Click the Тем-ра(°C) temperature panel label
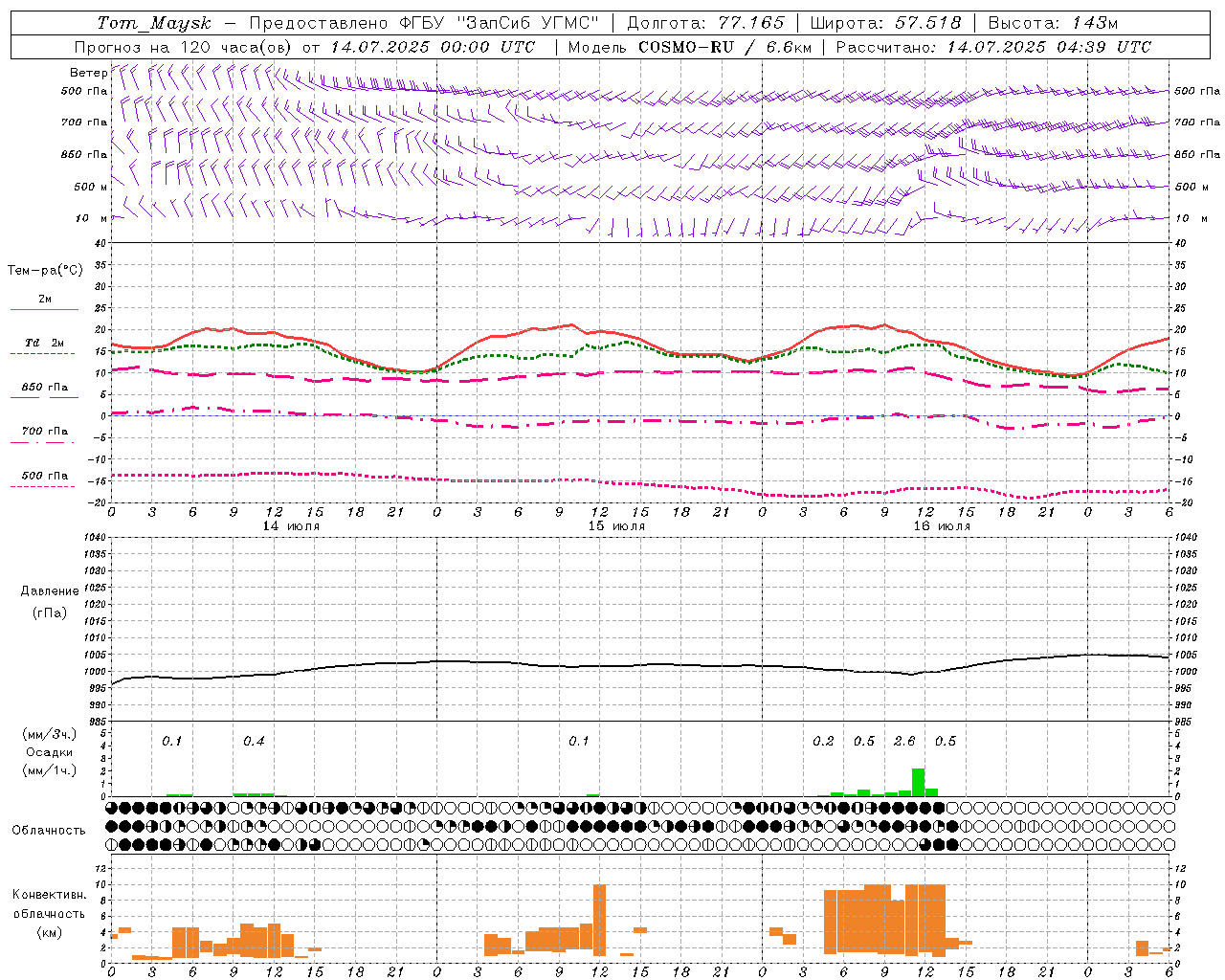The height and width of the screenshot is (980, 1225). click(45, 271)
